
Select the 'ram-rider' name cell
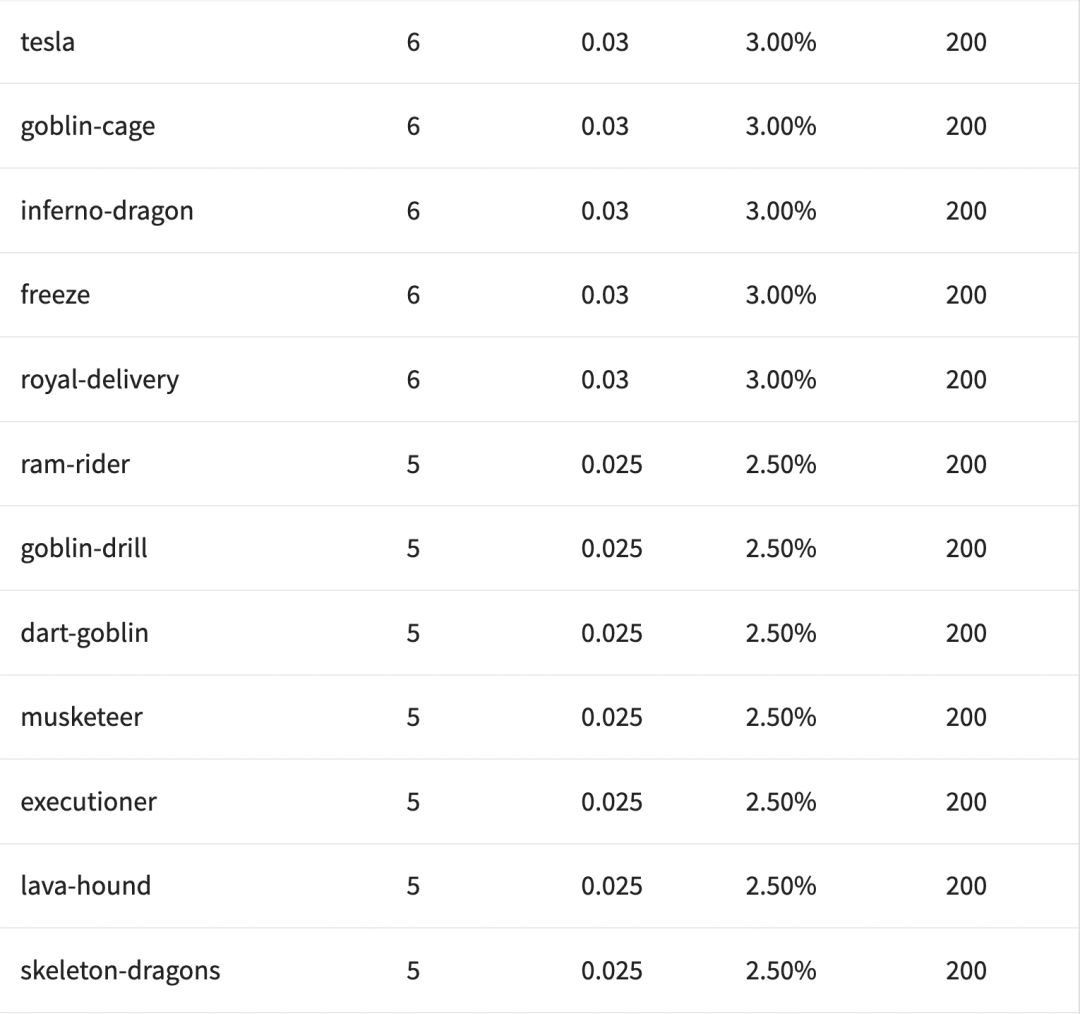click(74, 464)
